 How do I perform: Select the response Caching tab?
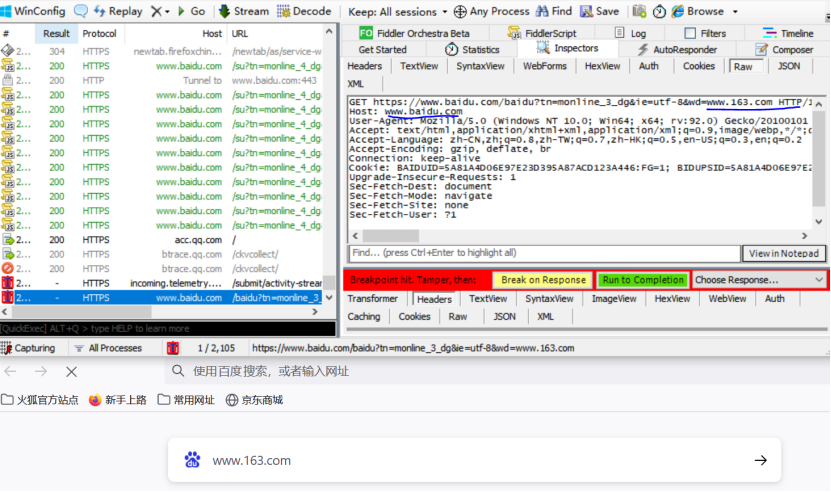coord(364,317)
